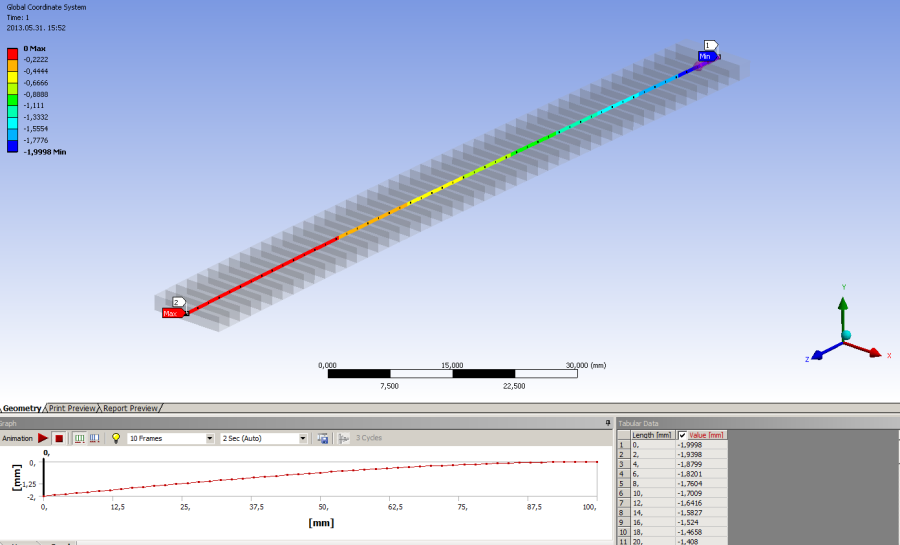Select Result Sets animation mode icon
Image resolution: width=900 pixels, height=545 pixels.
(95, 438)
